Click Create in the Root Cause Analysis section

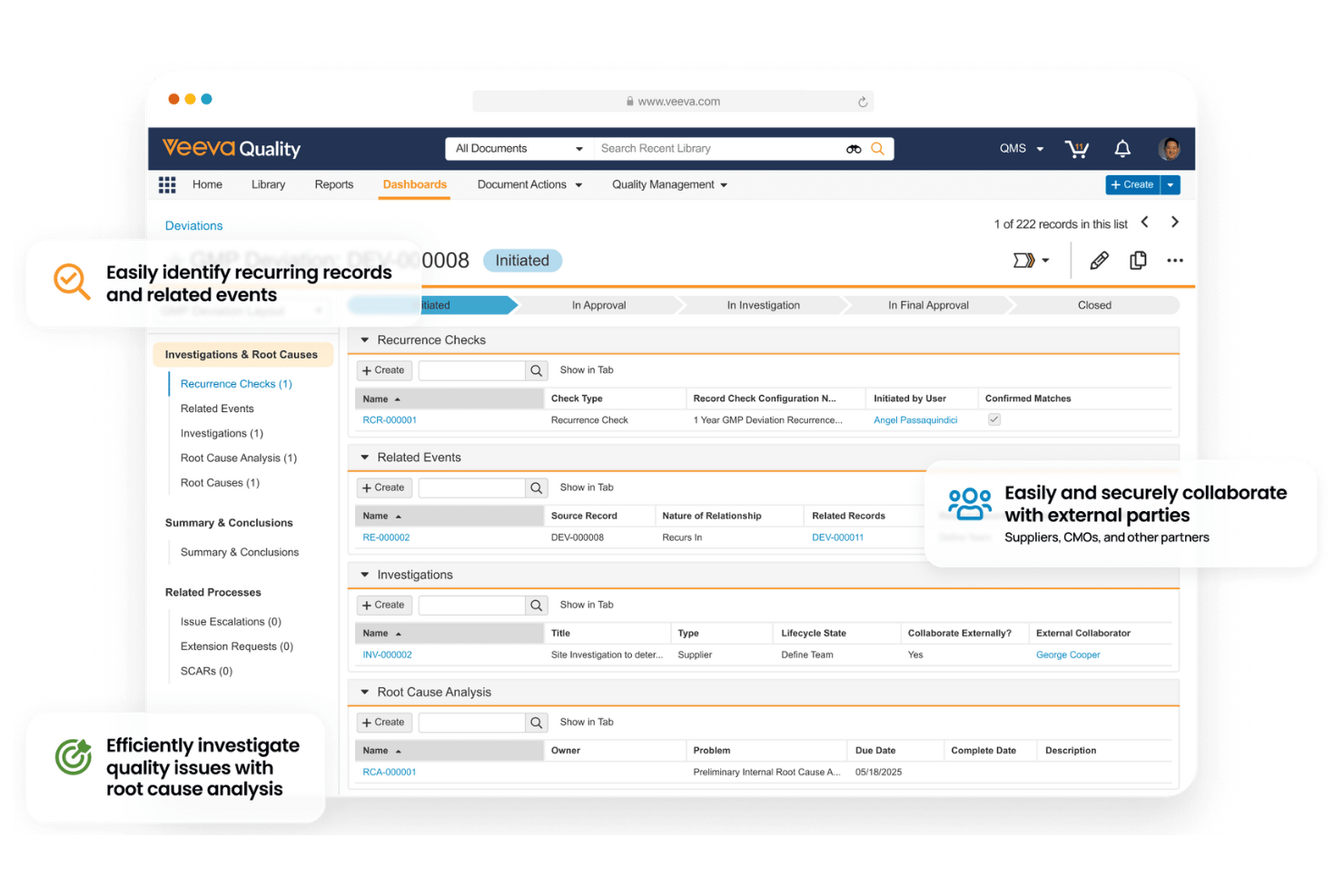[383, 722]
